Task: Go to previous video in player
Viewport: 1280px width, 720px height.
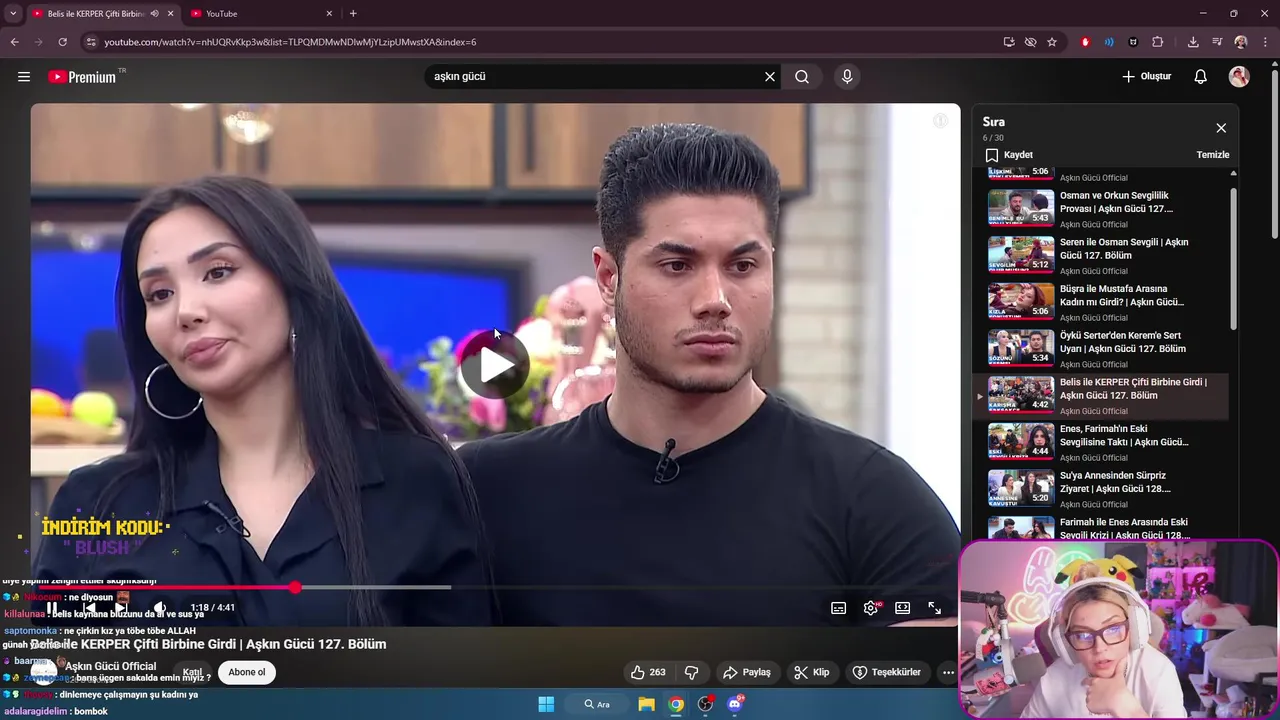Action: point(90,608)
